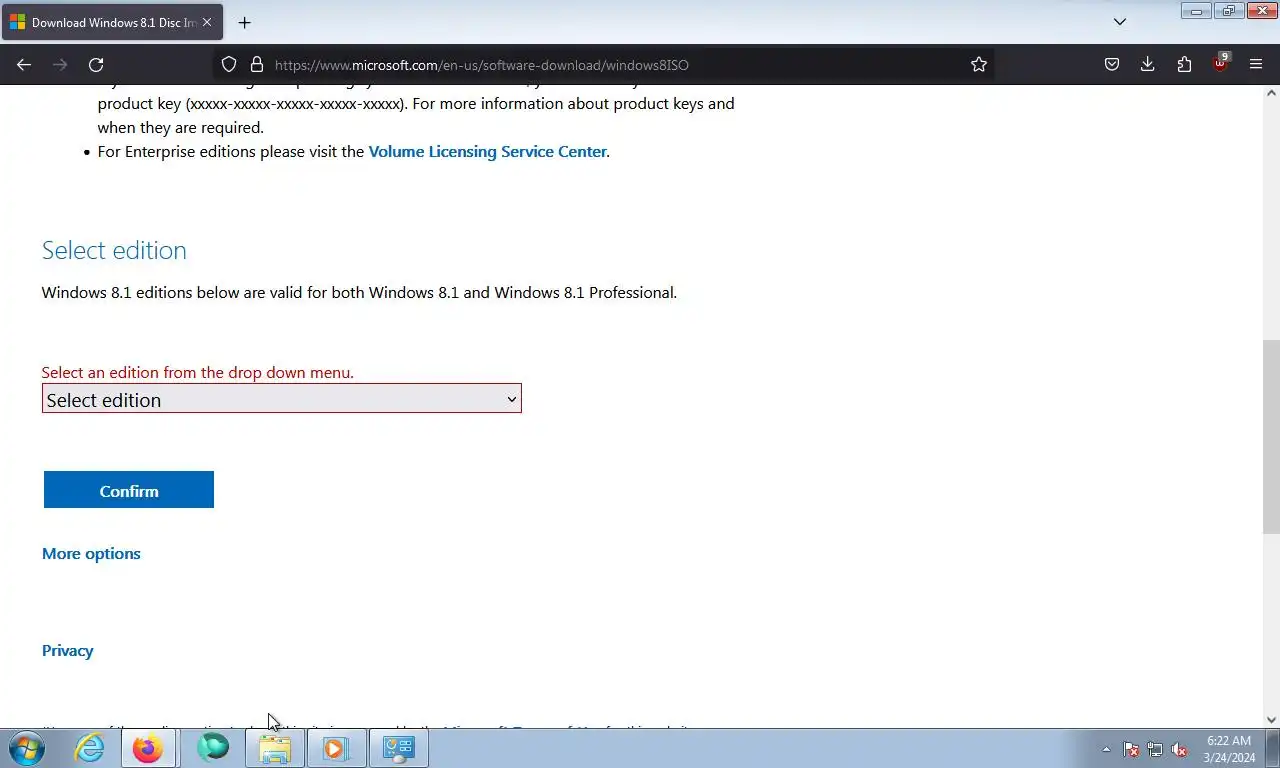Switch to Download Windows 8.1 Disc Image tab
Screen dimensions: 1280x768
112,22
